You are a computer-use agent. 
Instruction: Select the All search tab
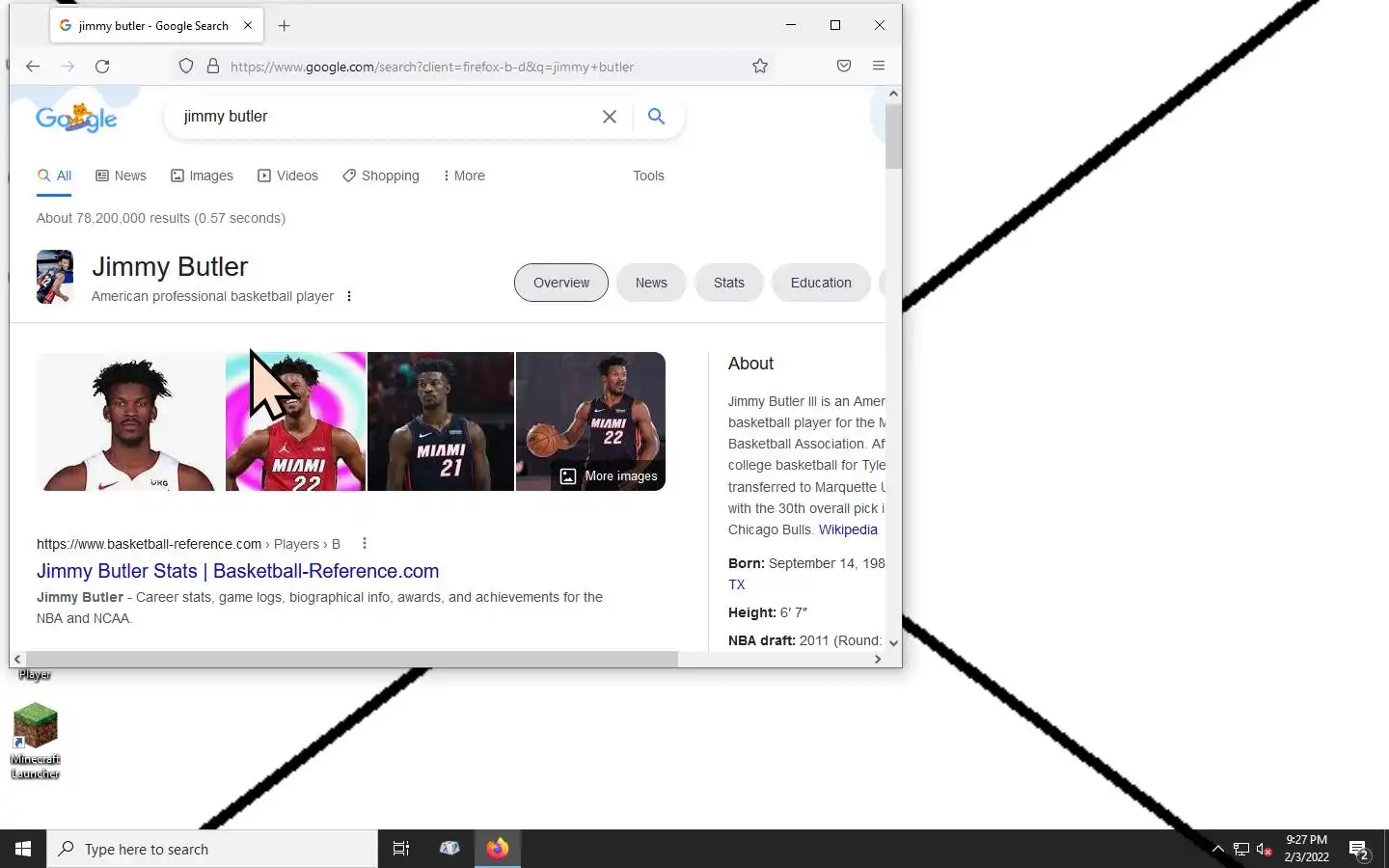(54, 176)
